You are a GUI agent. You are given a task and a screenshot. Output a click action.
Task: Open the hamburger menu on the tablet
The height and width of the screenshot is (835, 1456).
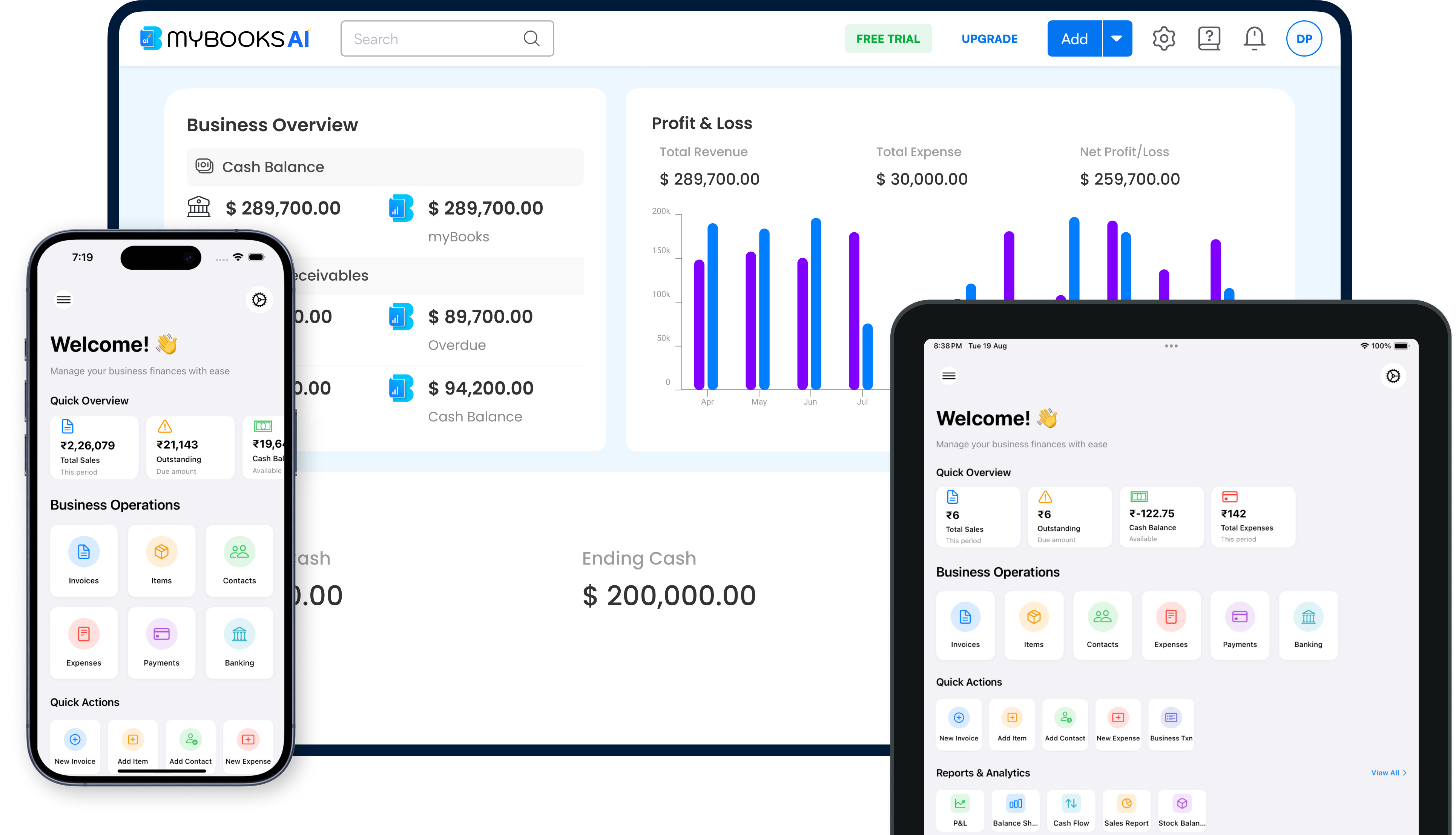click(x=948, y=376)
